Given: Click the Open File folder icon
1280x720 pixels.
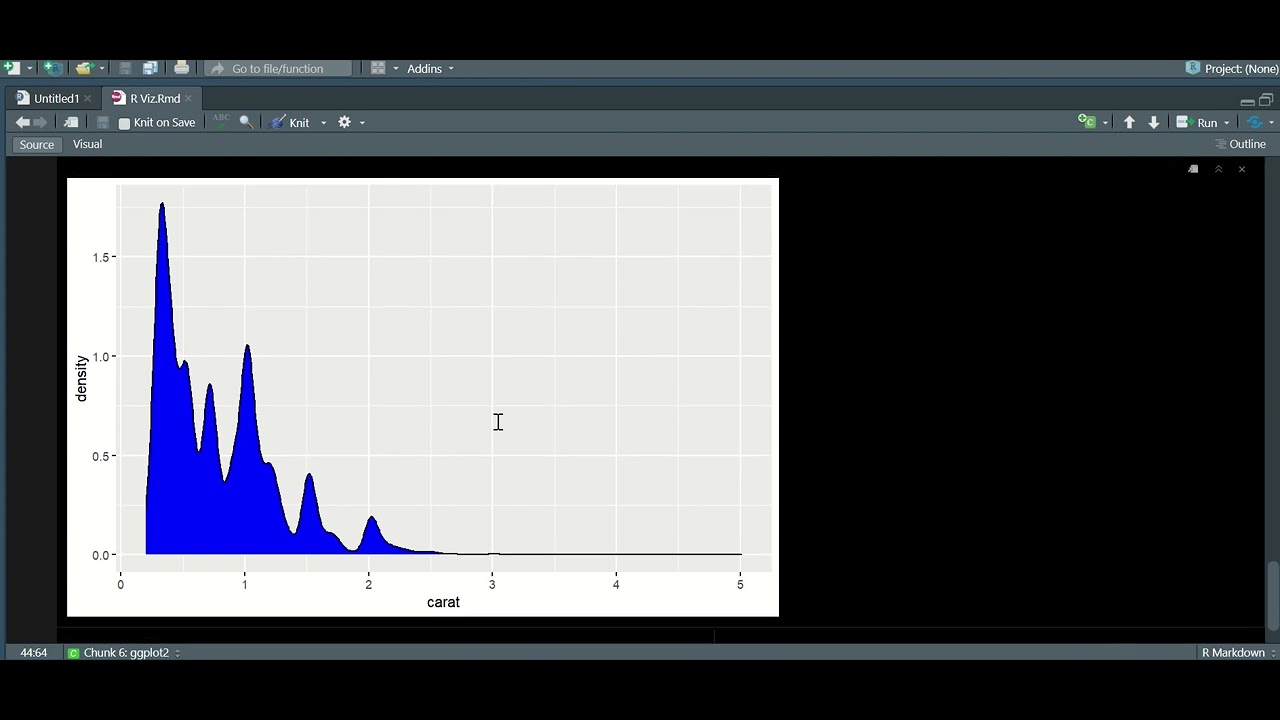Looking at the screenshot, I should point(84,68).
